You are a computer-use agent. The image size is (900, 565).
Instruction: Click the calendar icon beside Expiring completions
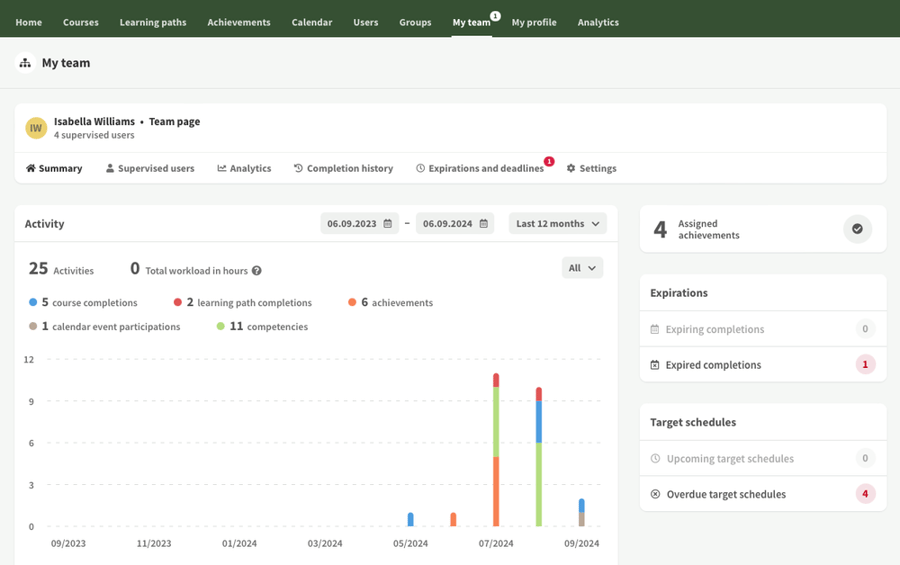point(655,329)
